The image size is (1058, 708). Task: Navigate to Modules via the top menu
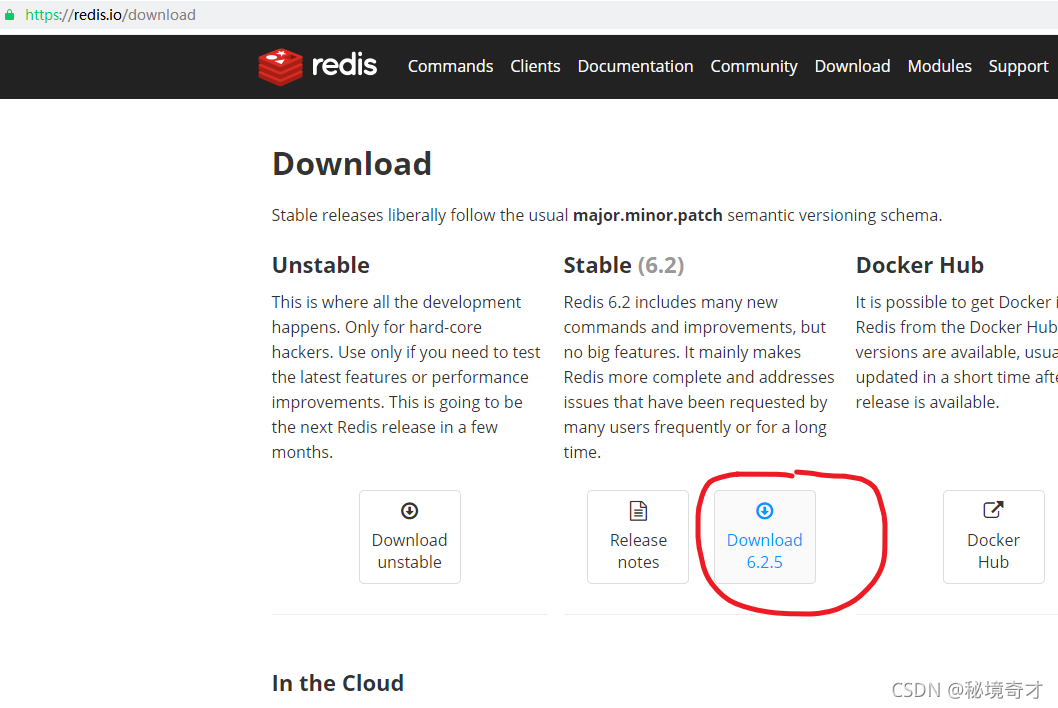tap(939, 66)
